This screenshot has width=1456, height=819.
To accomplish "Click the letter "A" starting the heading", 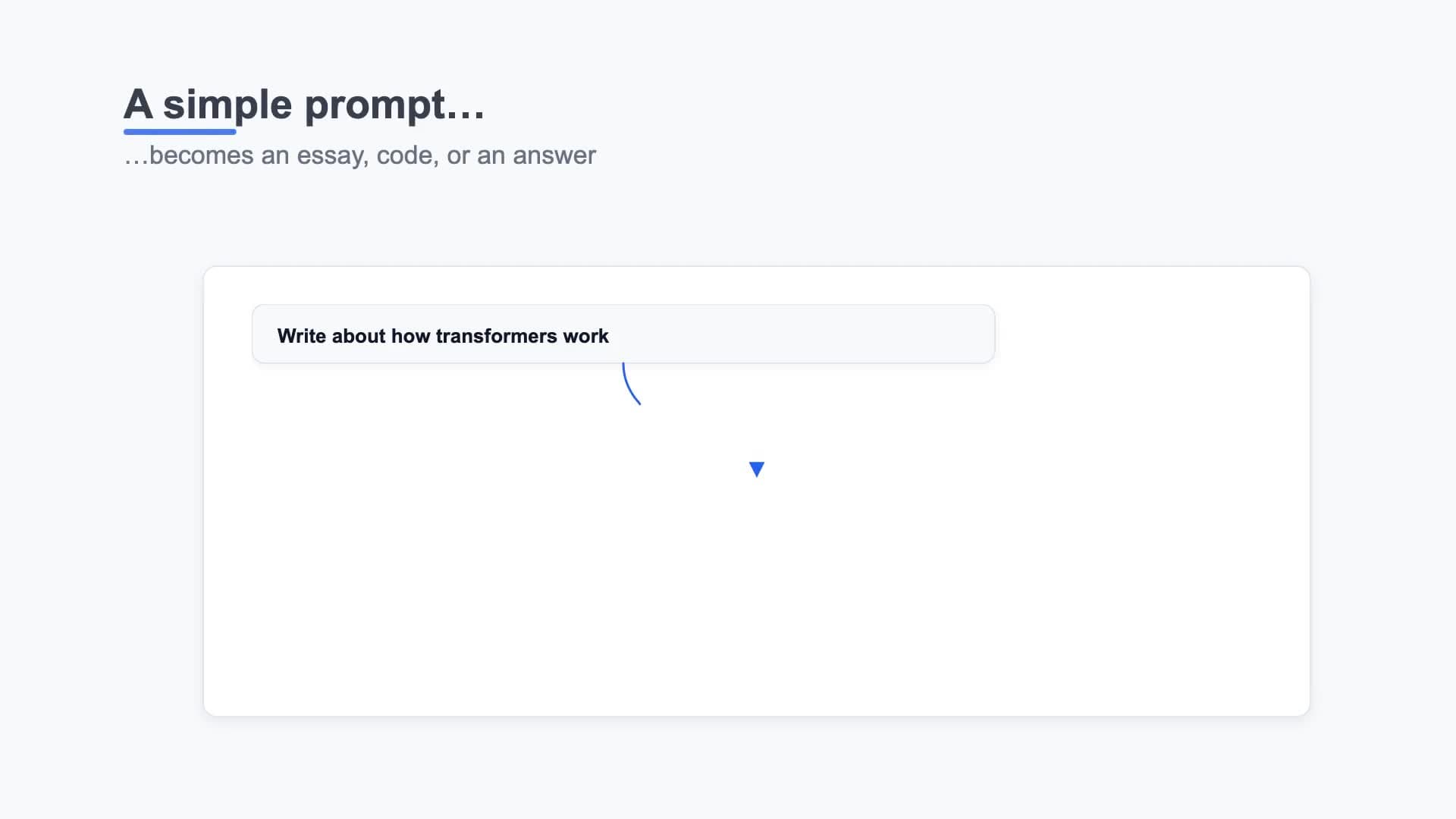I will (138, 104).
